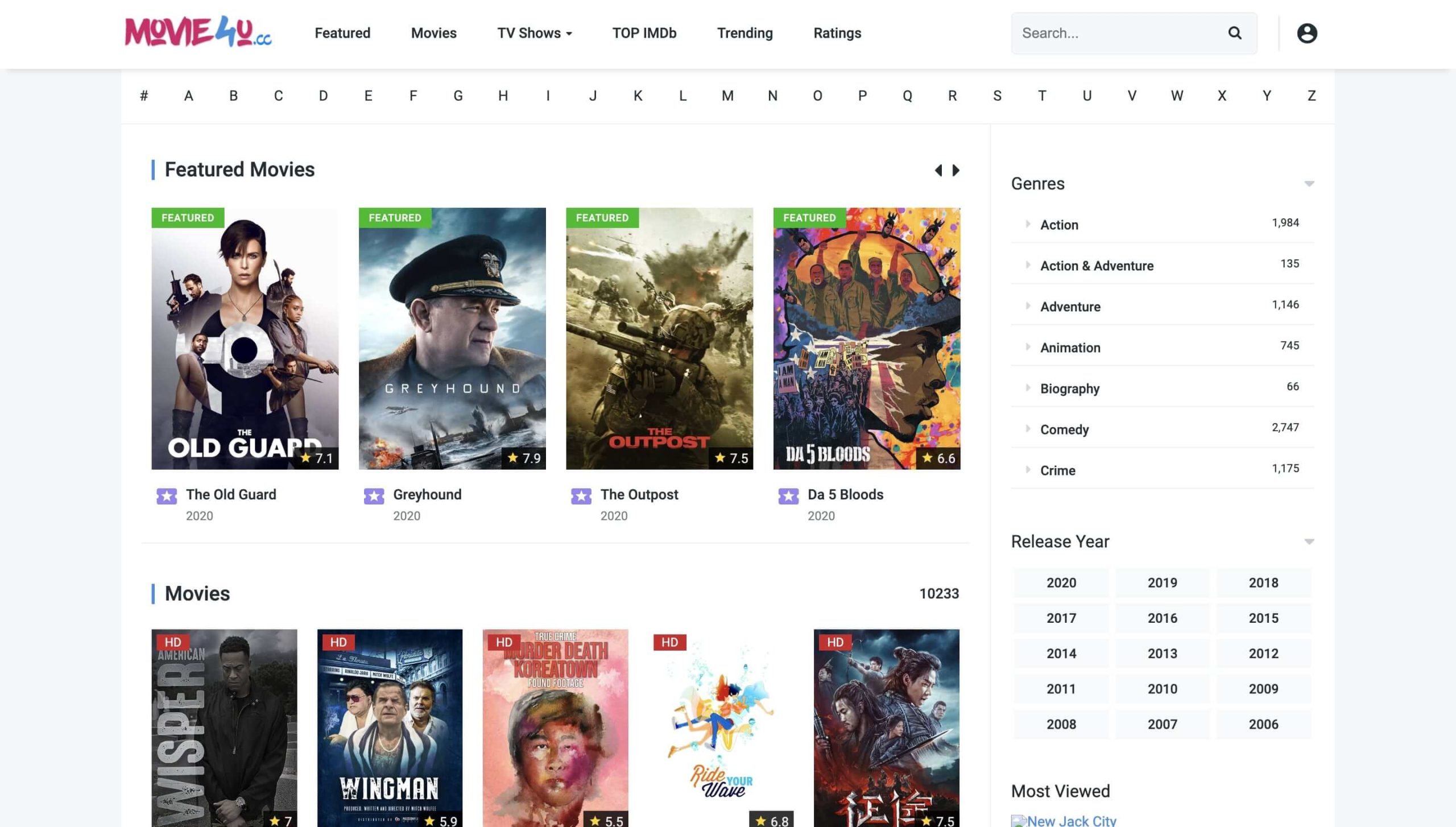Image resolution: width=1456 pixels, height=827 pixels.
Task: Click the Search text field
Action: pyautogui.click(x=1115, y=33)
